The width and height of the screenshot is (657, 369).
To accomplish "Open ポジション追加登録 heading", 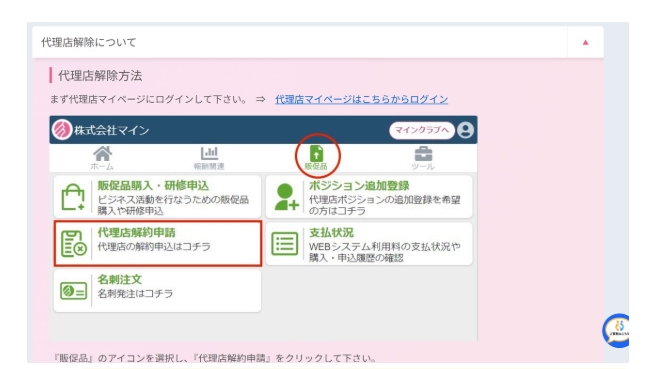I will (x=359, y=186).
